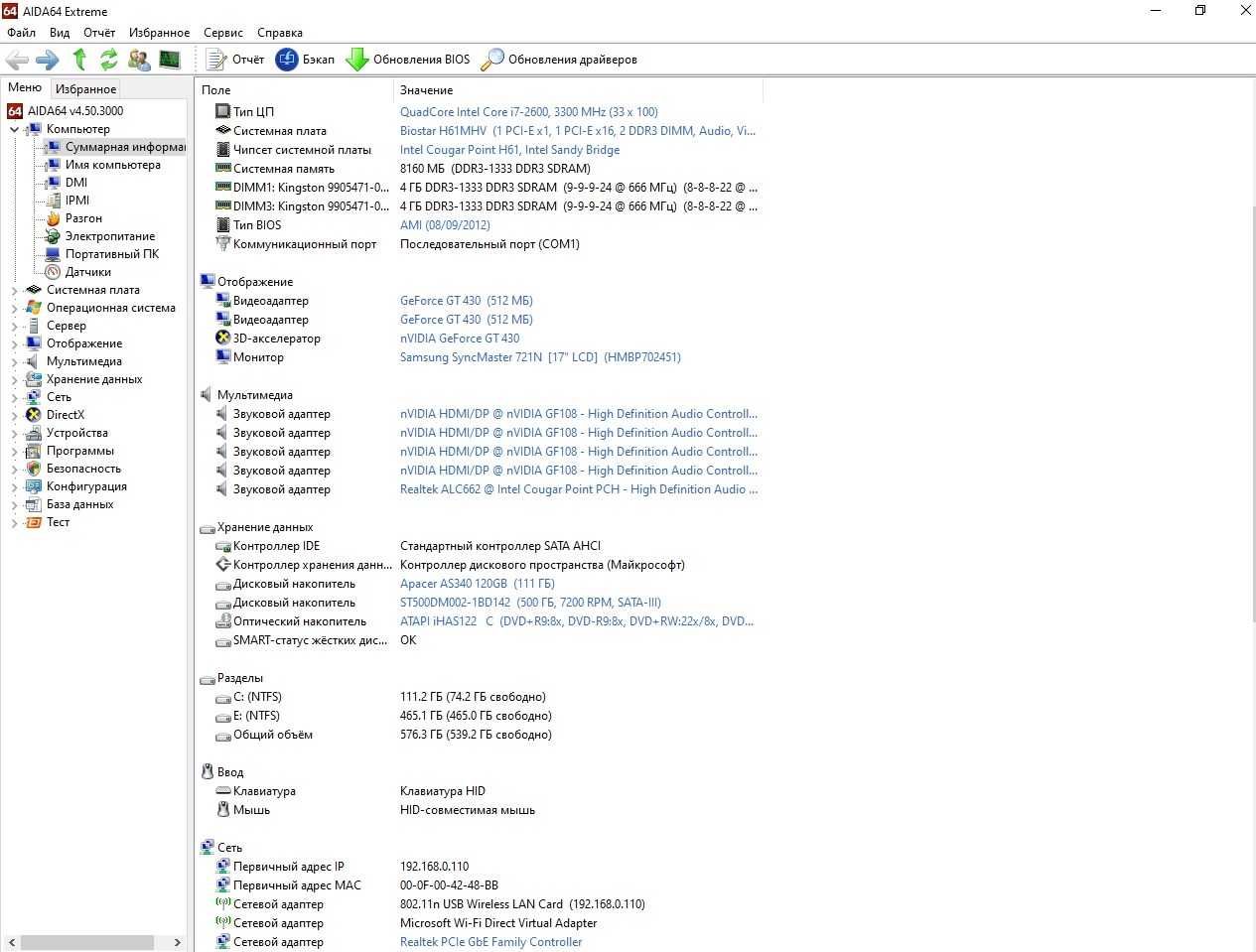
Task: Open the green monitor graph icon
Action: tap(170, 60)
